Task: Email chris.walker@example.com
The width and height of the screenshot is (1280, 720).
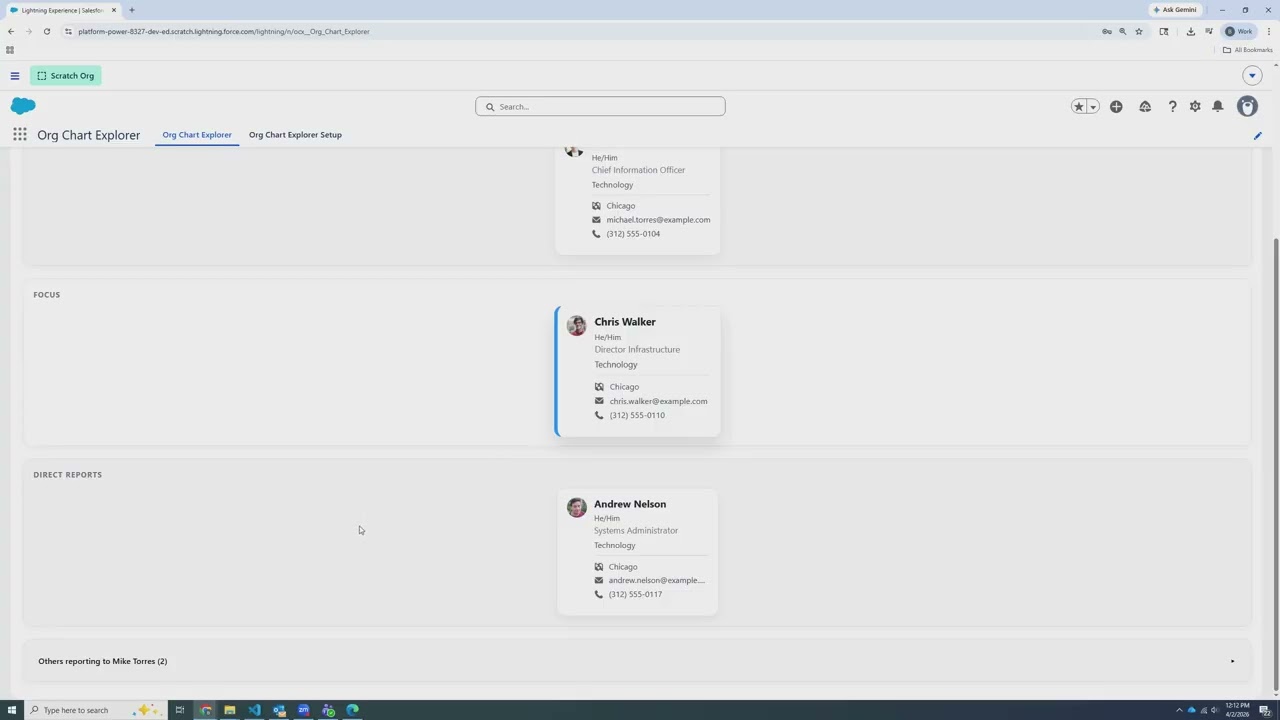Action: pyautogui.click(x=658, y=401)
